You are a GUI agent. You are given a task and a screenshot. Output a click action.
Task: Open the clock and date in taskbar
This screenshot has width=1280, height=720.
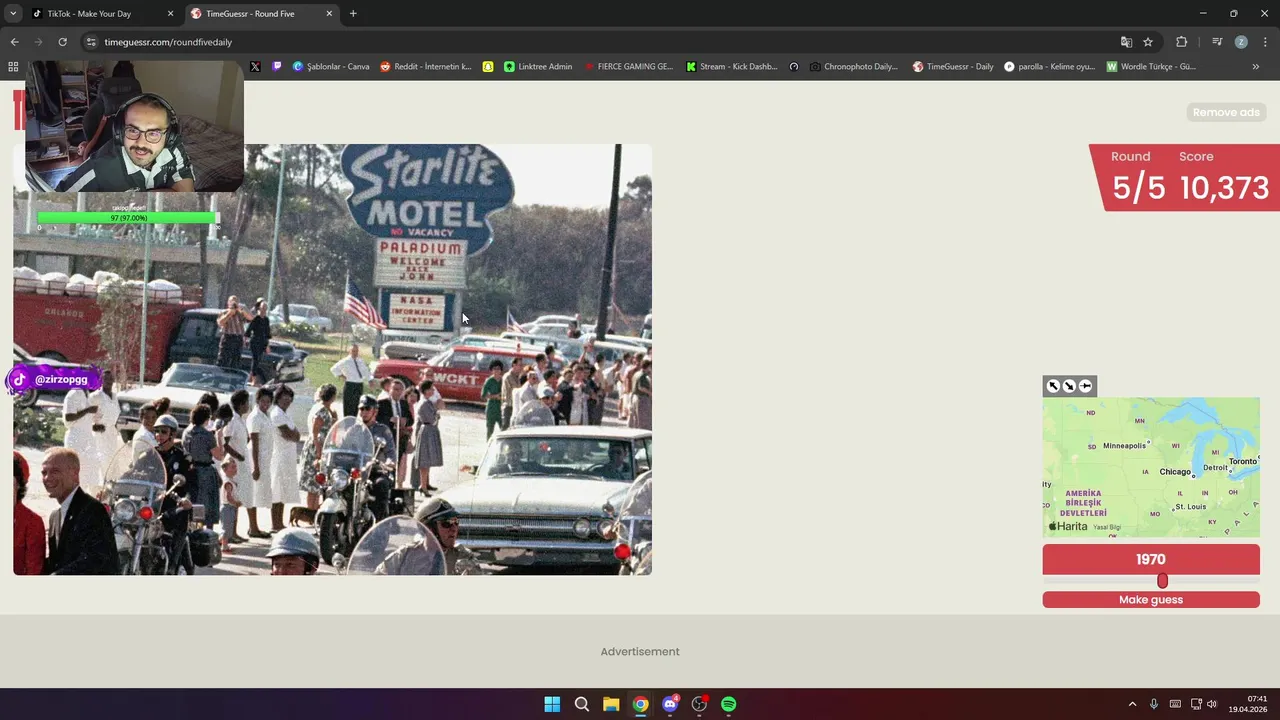(x=1248, y=704)
